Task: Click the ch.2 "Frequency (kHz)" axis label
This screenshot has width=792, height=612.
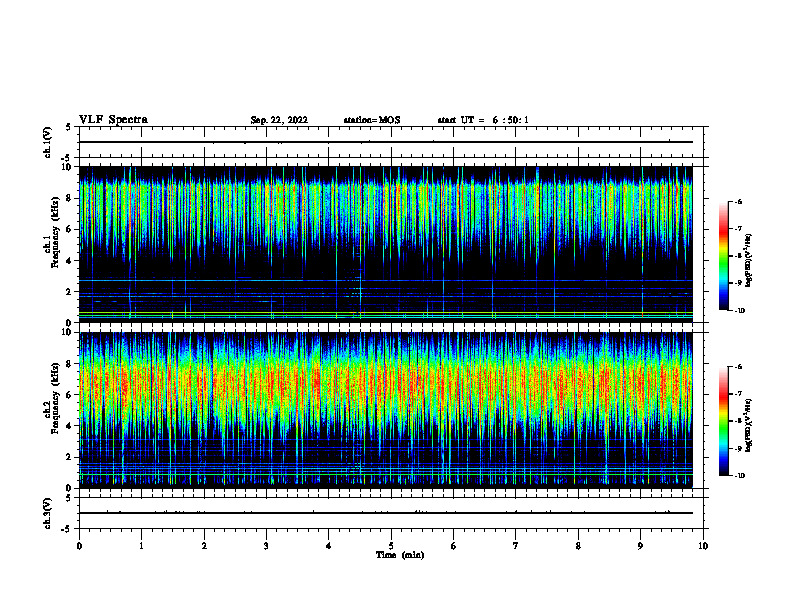Action: point(55,398)
